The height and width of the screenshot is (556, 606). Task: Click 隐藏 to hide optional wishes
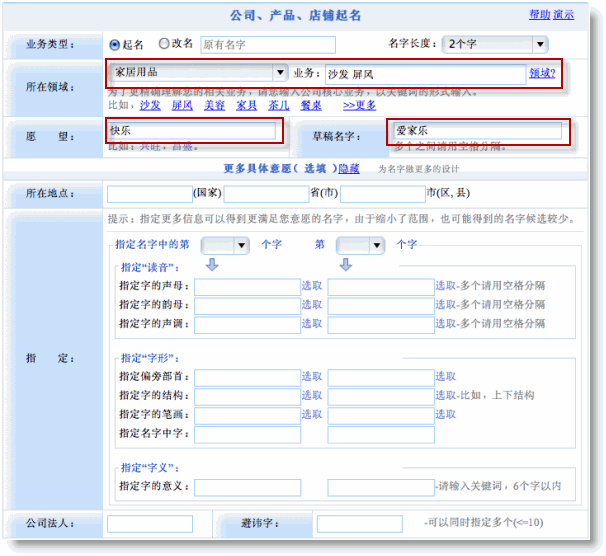(x=349, y=168)
